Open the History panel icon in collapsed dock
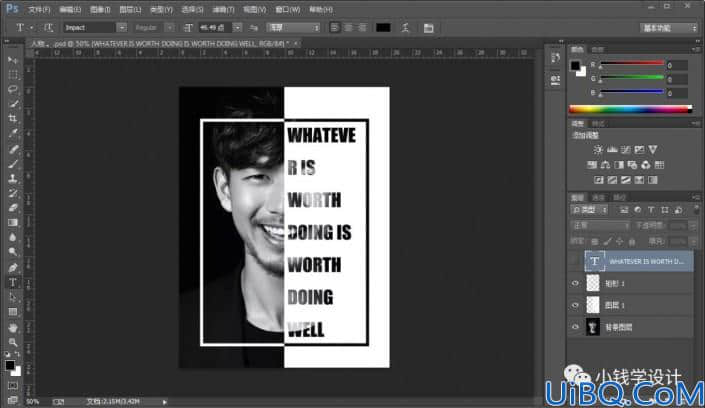This screenshot has height=408, width=705. click(555, 58)
